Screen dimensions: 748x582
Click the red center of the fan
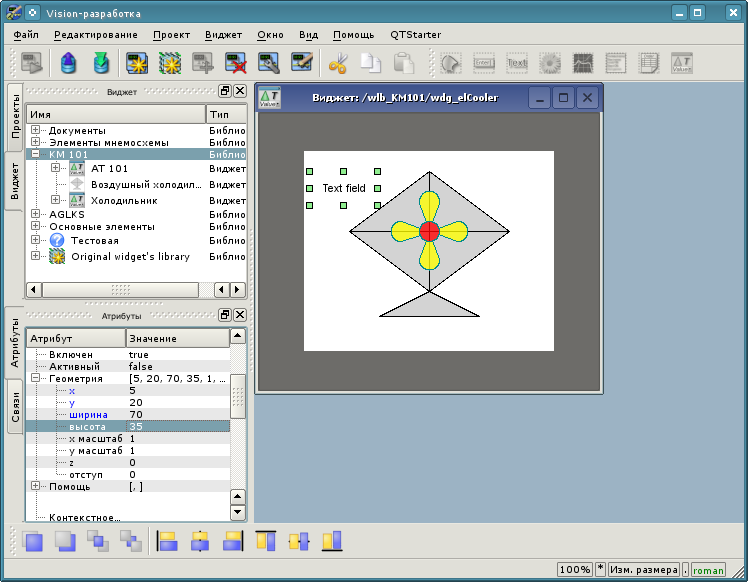[429, 231]
